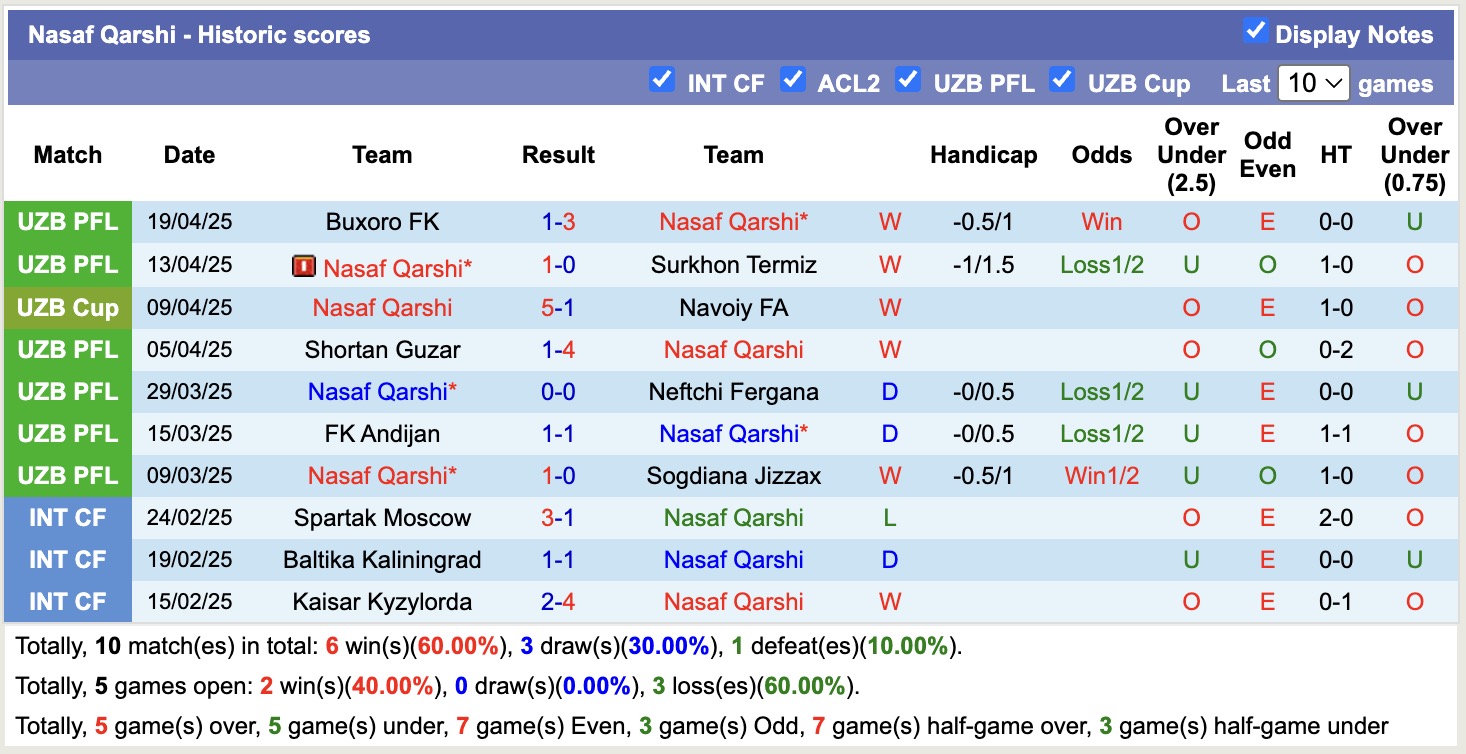Click the FK Andijan team link
The image size is (1466, 754).
pos(382,434)
